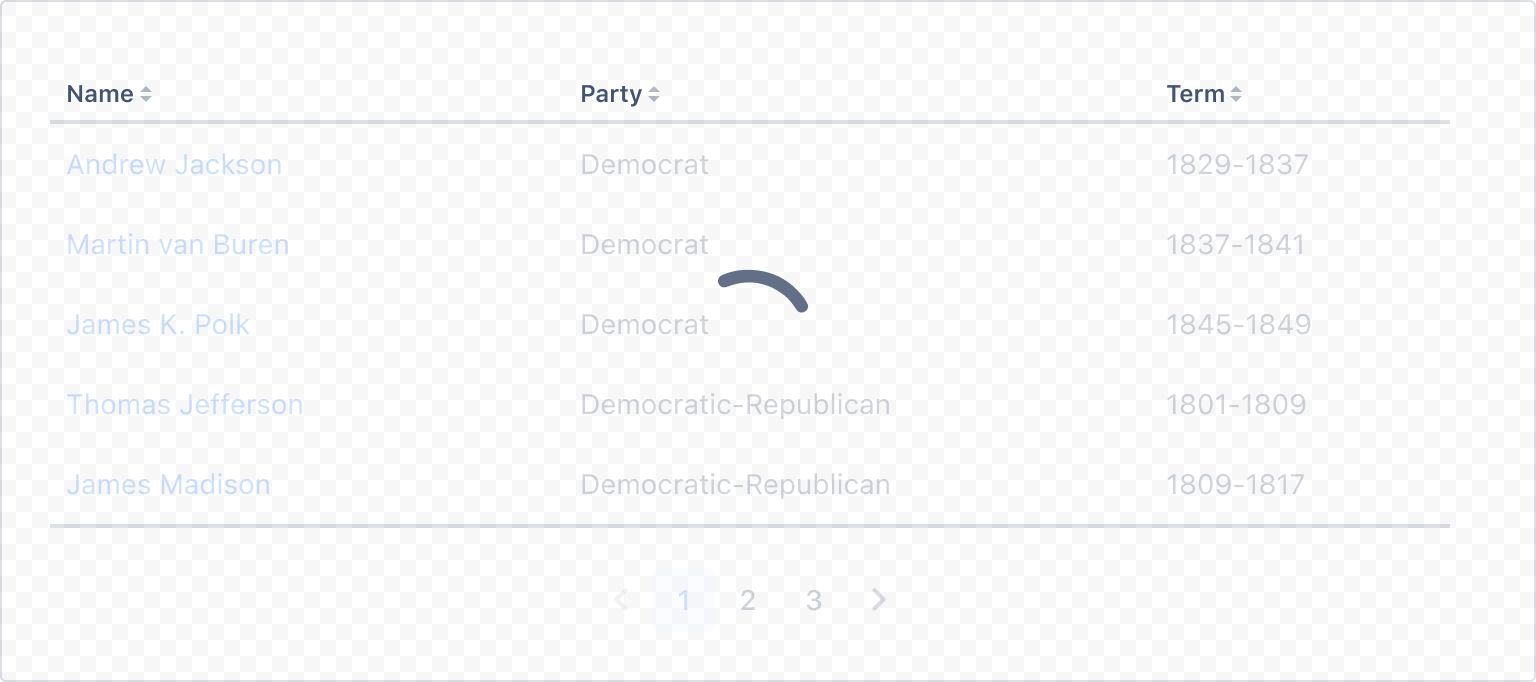
Task: Open the Thomas Jefferson link
Action: point(184,404)
